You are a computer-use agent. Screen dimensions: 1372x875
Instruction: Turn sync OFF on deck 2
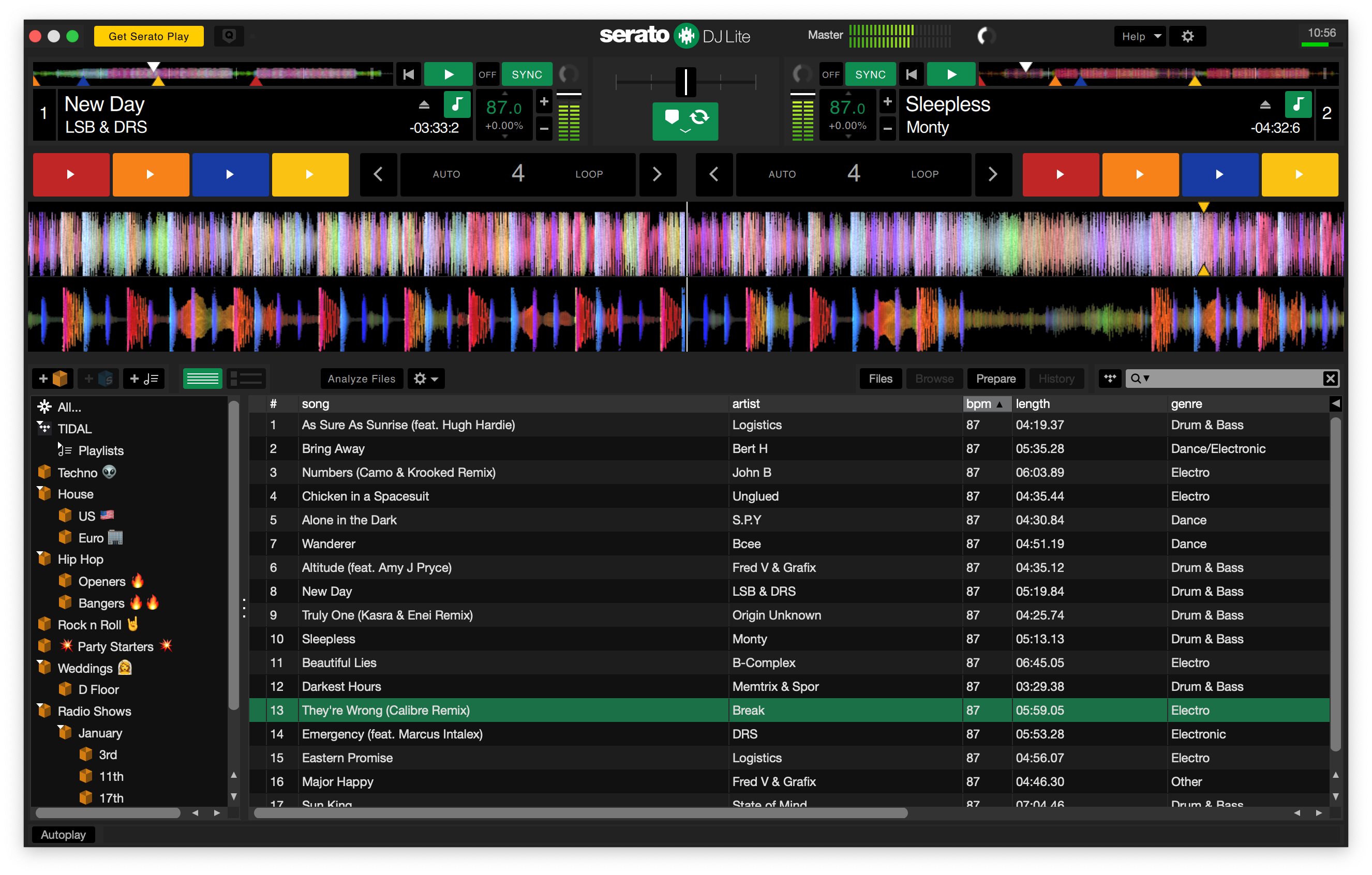click(x=831, y=74)
